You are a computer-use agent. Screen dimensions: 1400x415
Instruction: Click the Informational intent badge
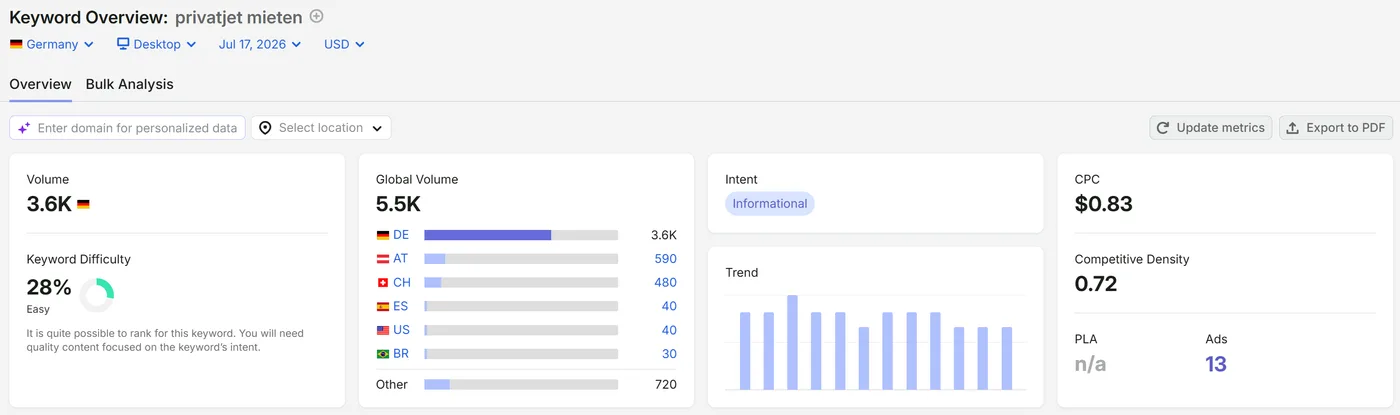770,204
